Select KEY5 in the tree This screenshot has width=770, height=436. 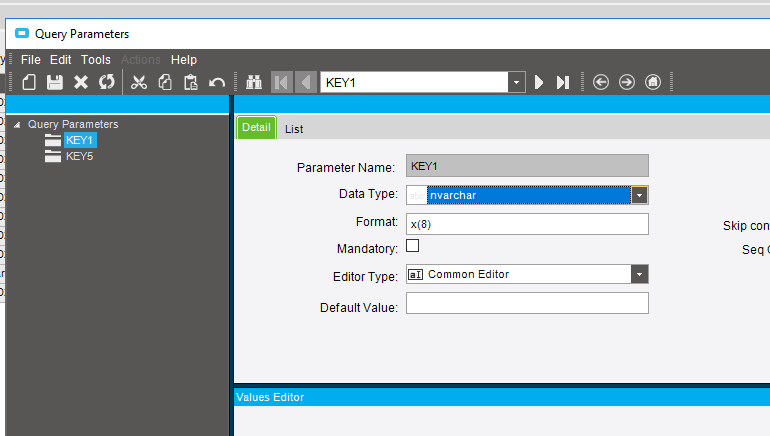point(79,156)
